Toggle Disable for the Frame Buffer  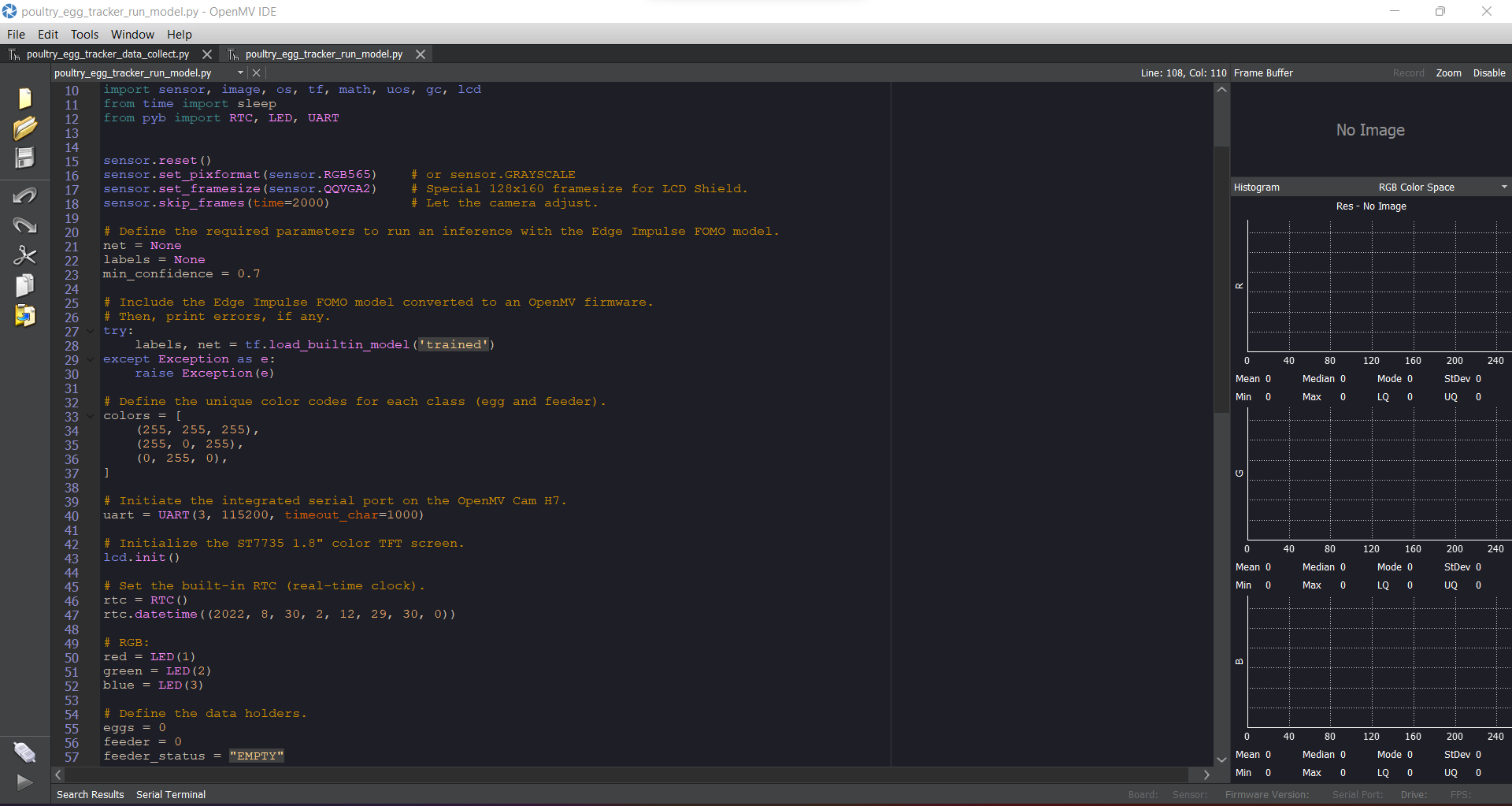coord(1488,73)
